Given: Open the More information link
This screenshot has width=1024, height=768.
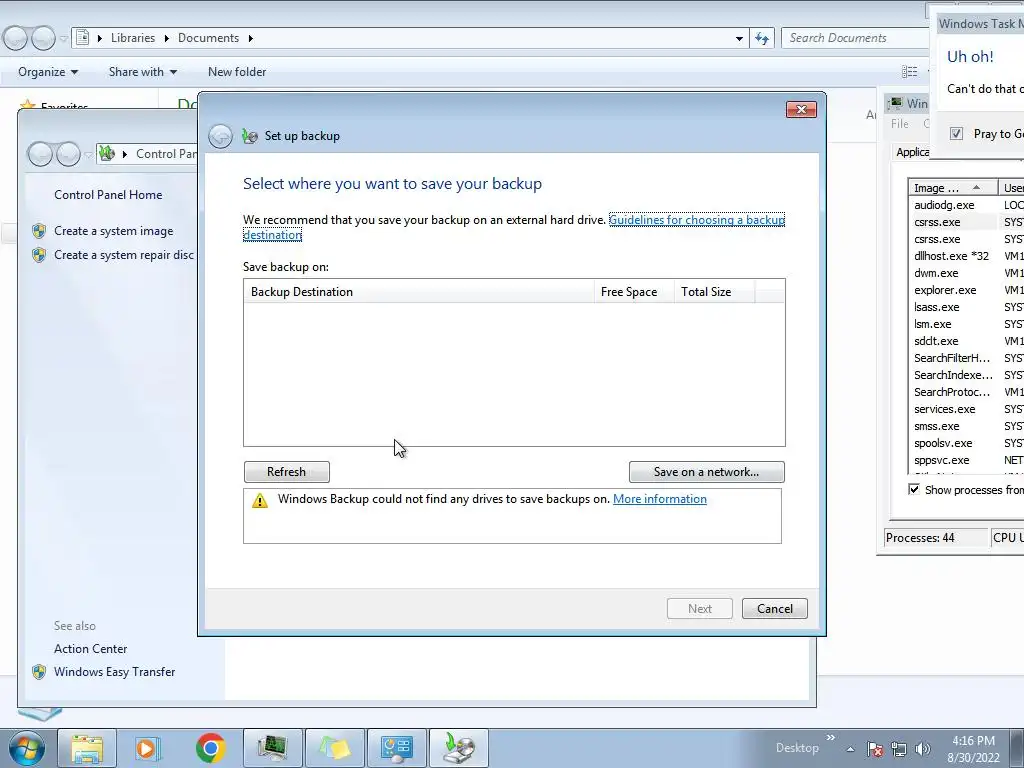Looking at the screenshot, I should [660, 499].
